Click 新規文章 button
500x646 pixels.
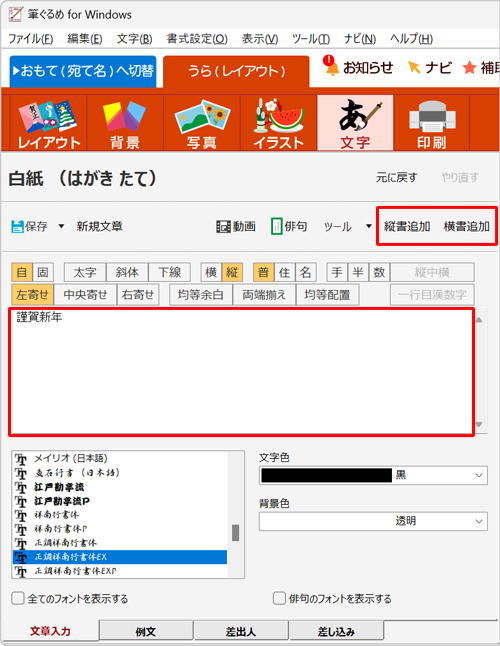pyautogui.click(x=99, y=226)
